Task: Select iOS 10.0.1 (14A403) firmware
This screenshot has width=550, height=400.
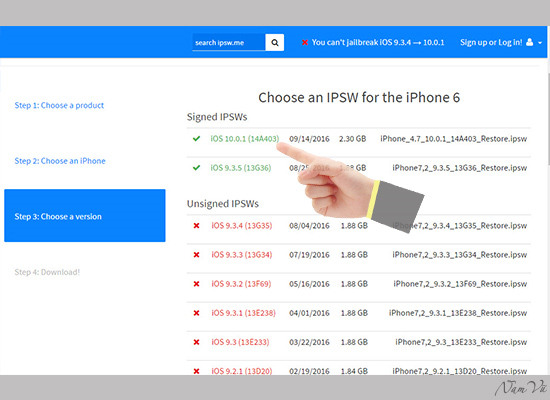Action: [245, 139]
